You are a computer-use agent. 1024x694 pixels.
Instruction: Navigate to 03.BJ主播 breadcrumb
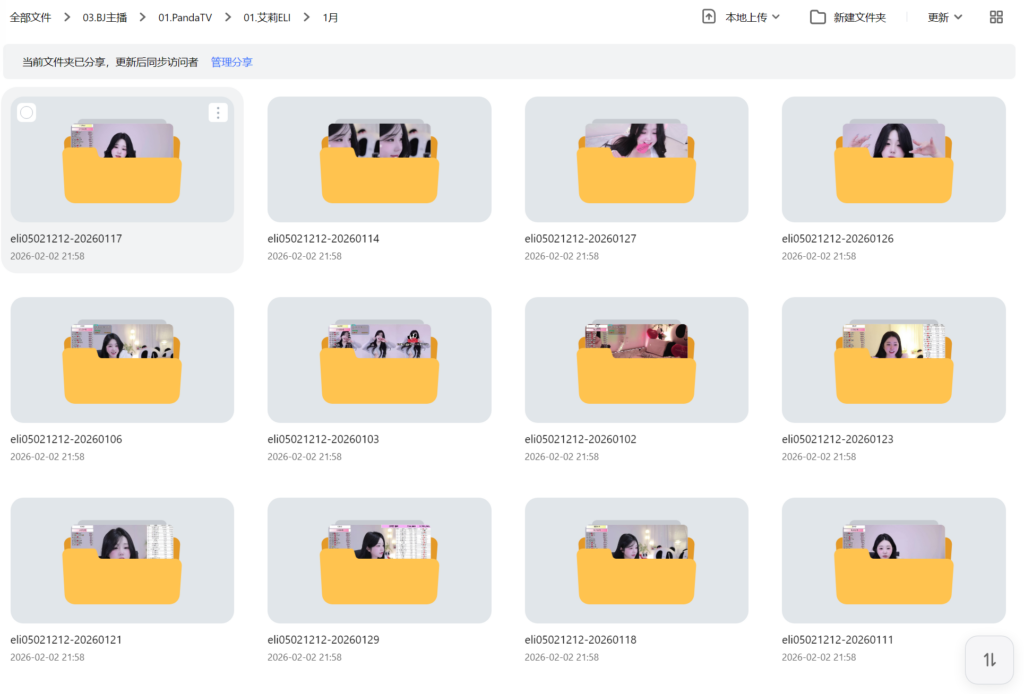coord(104,17)
